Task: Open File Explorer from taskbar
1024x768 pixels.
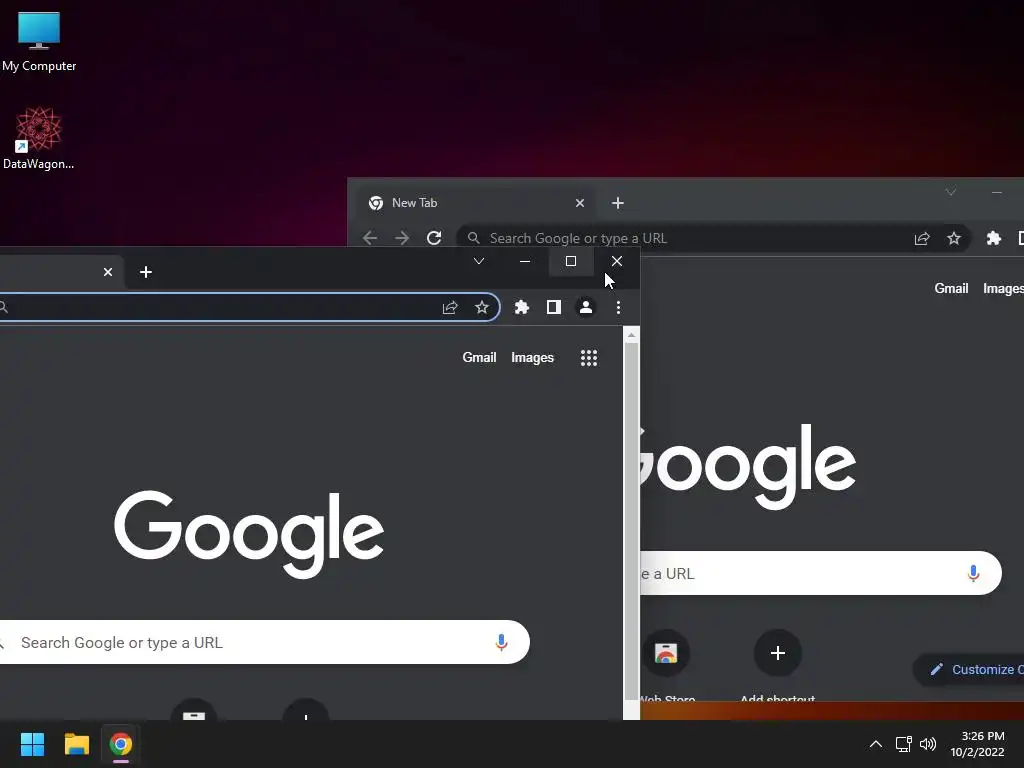Action: [76, 744]
